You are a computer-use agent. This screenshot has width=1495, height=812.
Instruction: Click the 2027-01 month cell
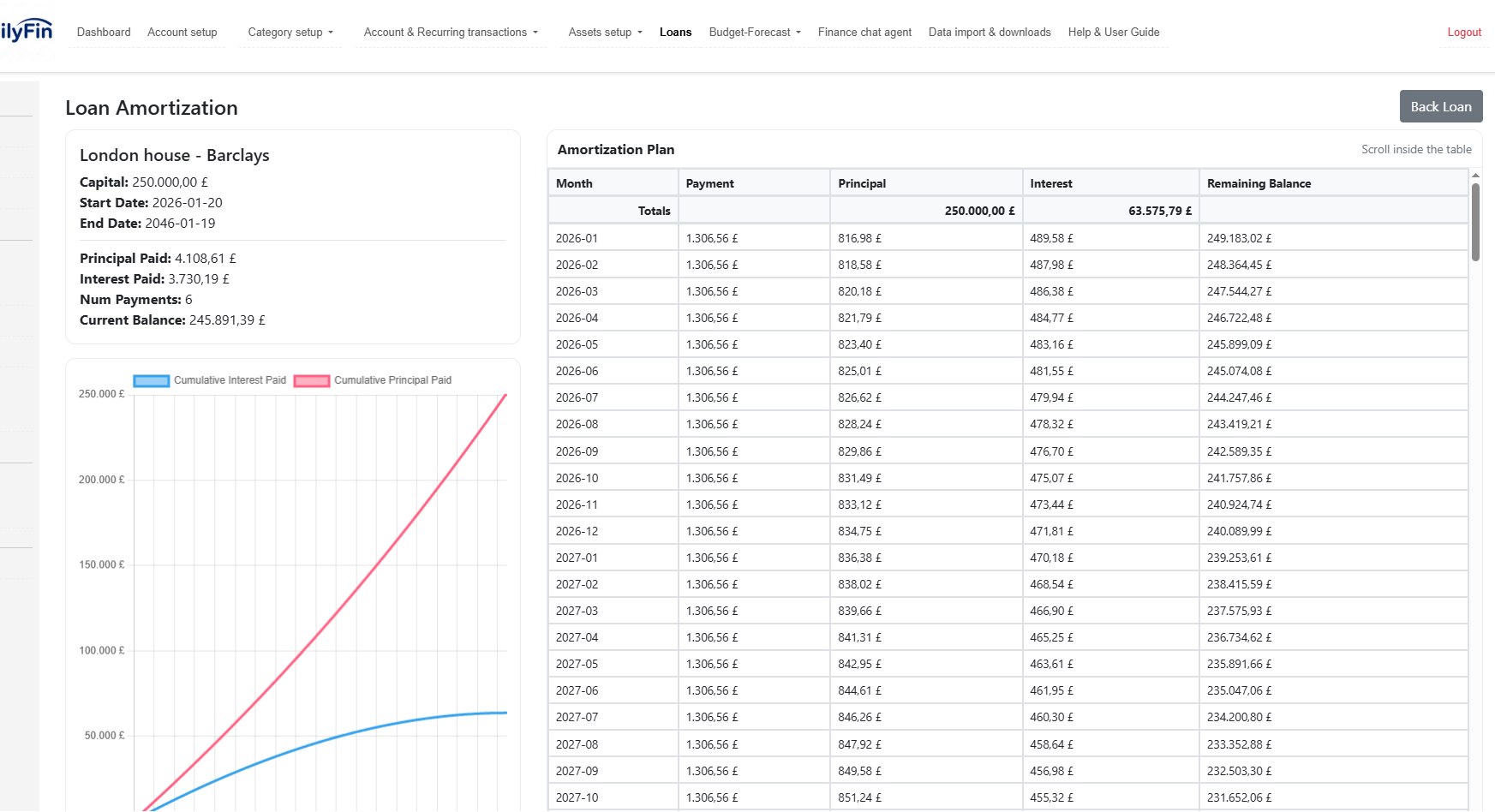(x=613, y=558)
